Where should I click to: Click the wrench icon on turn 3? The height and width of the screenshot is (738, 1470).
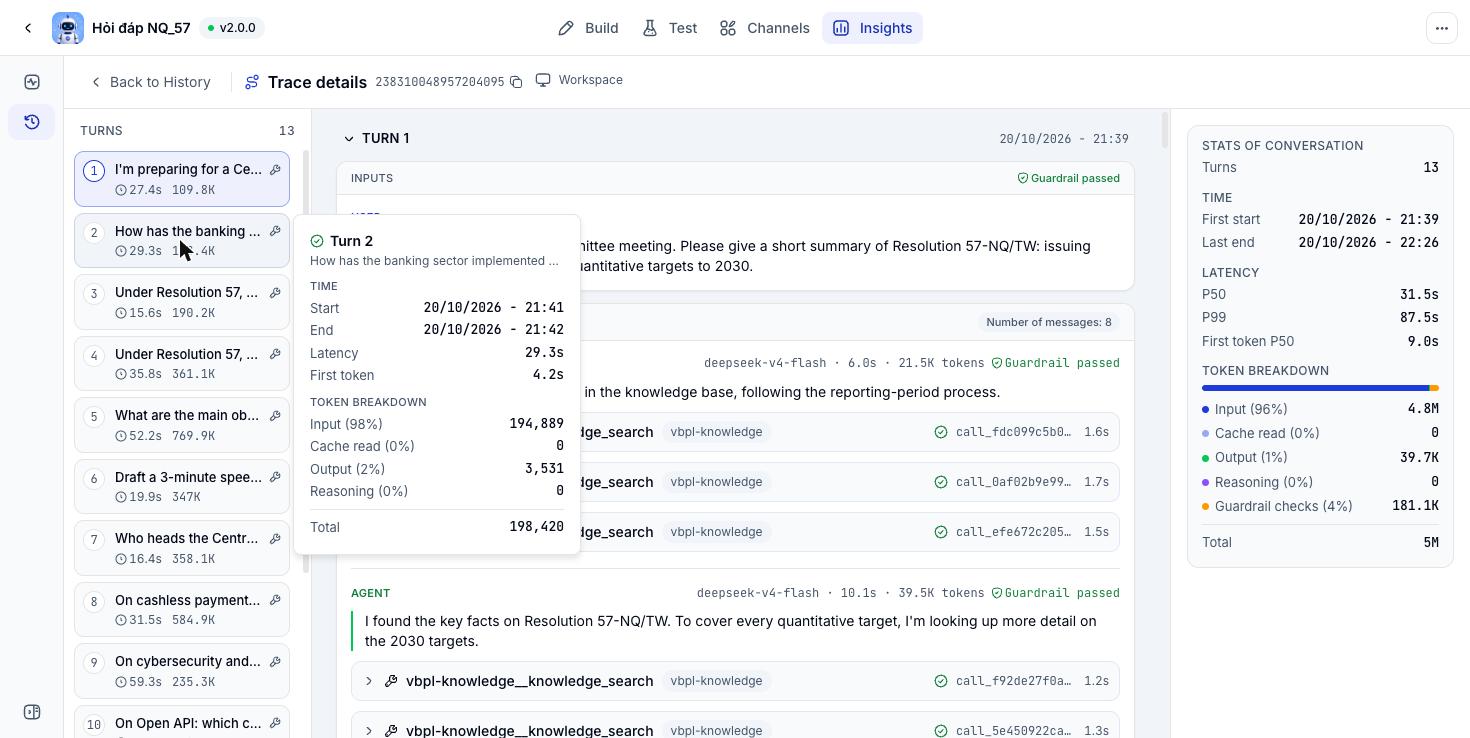point(275,293)
